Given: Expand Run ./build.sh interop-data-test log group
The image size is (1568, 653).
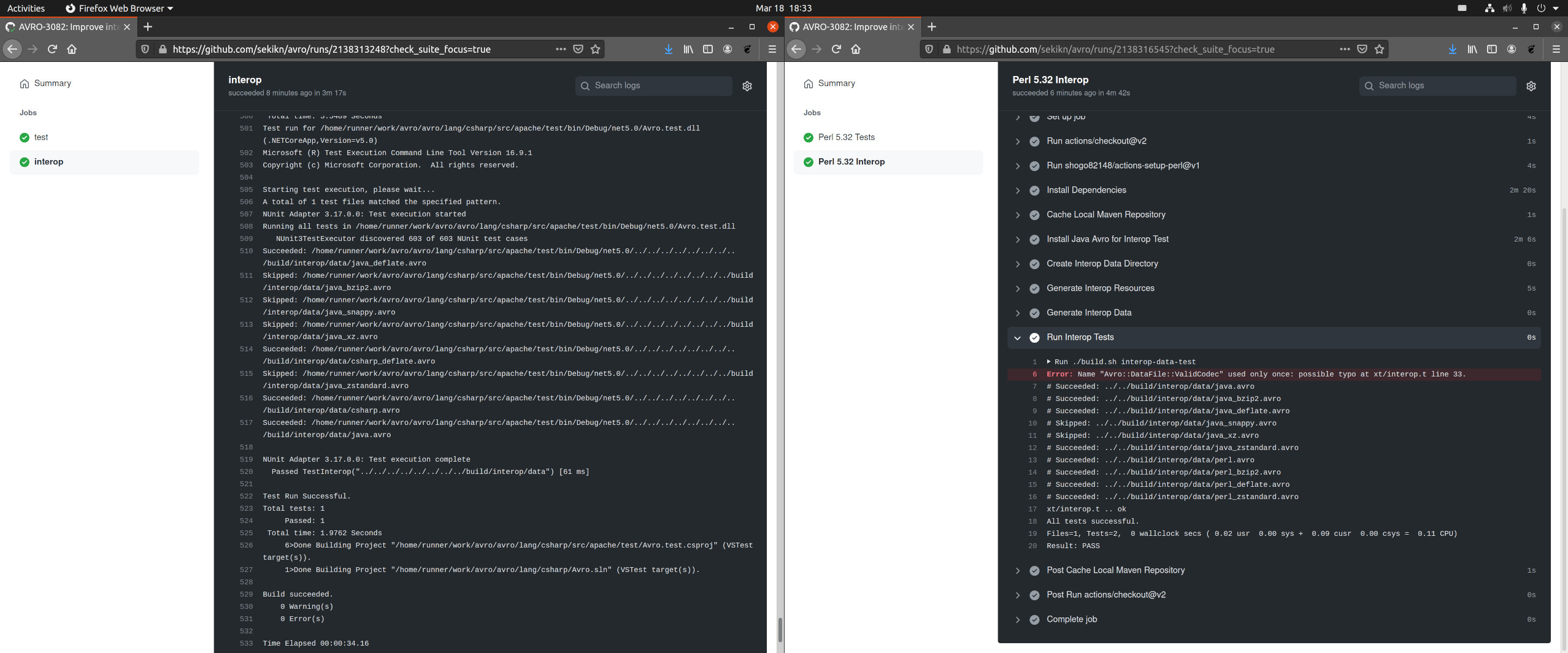Looking at the screenshot, I should click(x=1121, y=362).
